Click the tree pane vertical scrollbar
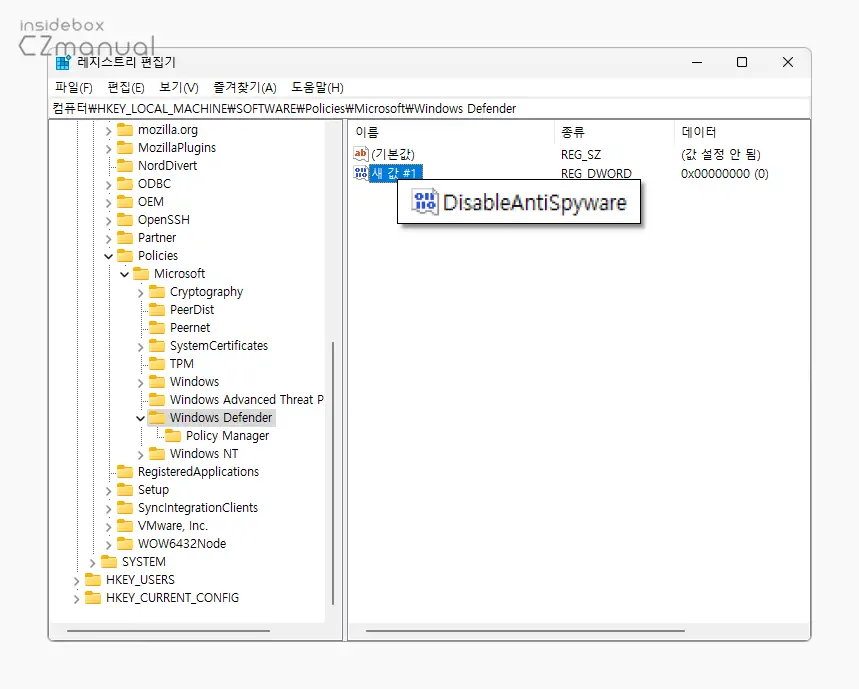Screen dimensions: 859x689 (x=333, y=473)
